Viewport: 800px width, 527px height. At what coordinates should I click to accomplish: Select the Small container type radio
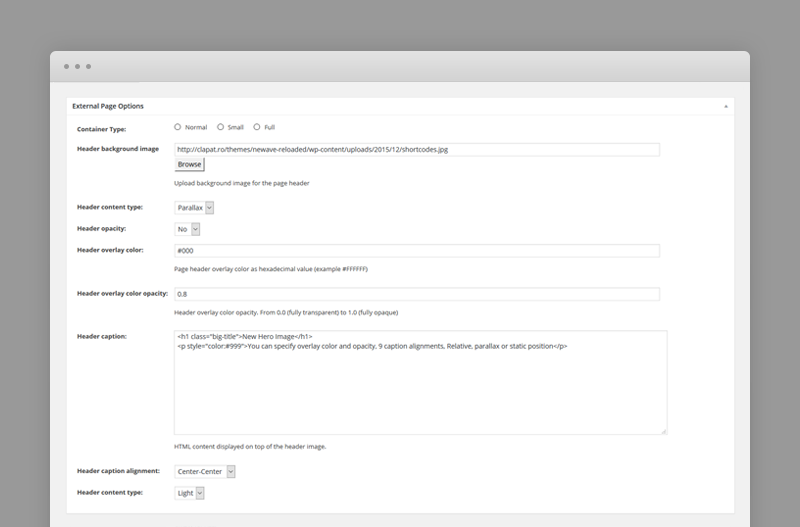coord(220,127)
